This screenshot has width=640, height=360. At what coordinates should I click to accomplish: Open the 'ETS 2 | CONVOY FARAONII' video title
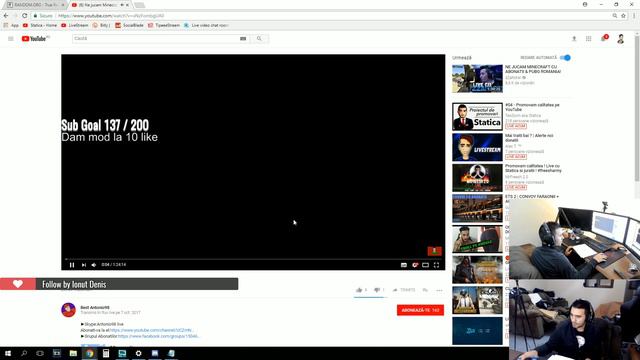[532, 197]
